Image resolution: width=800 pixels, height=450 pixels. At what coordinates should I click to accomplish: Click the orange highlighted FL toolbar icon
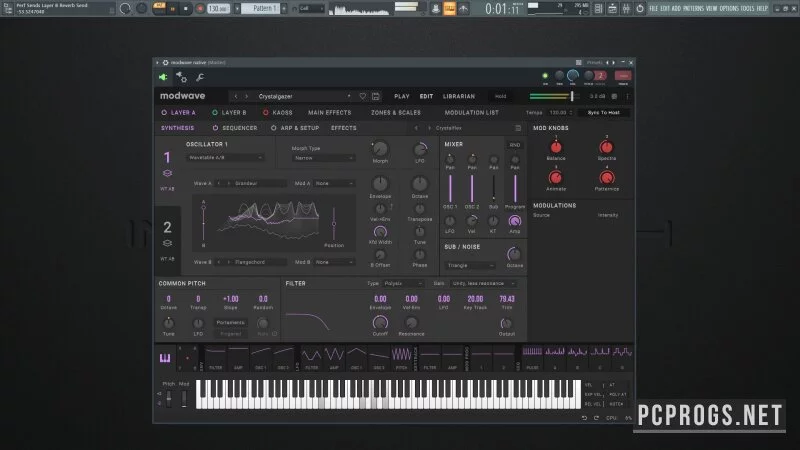click(449, 8)
